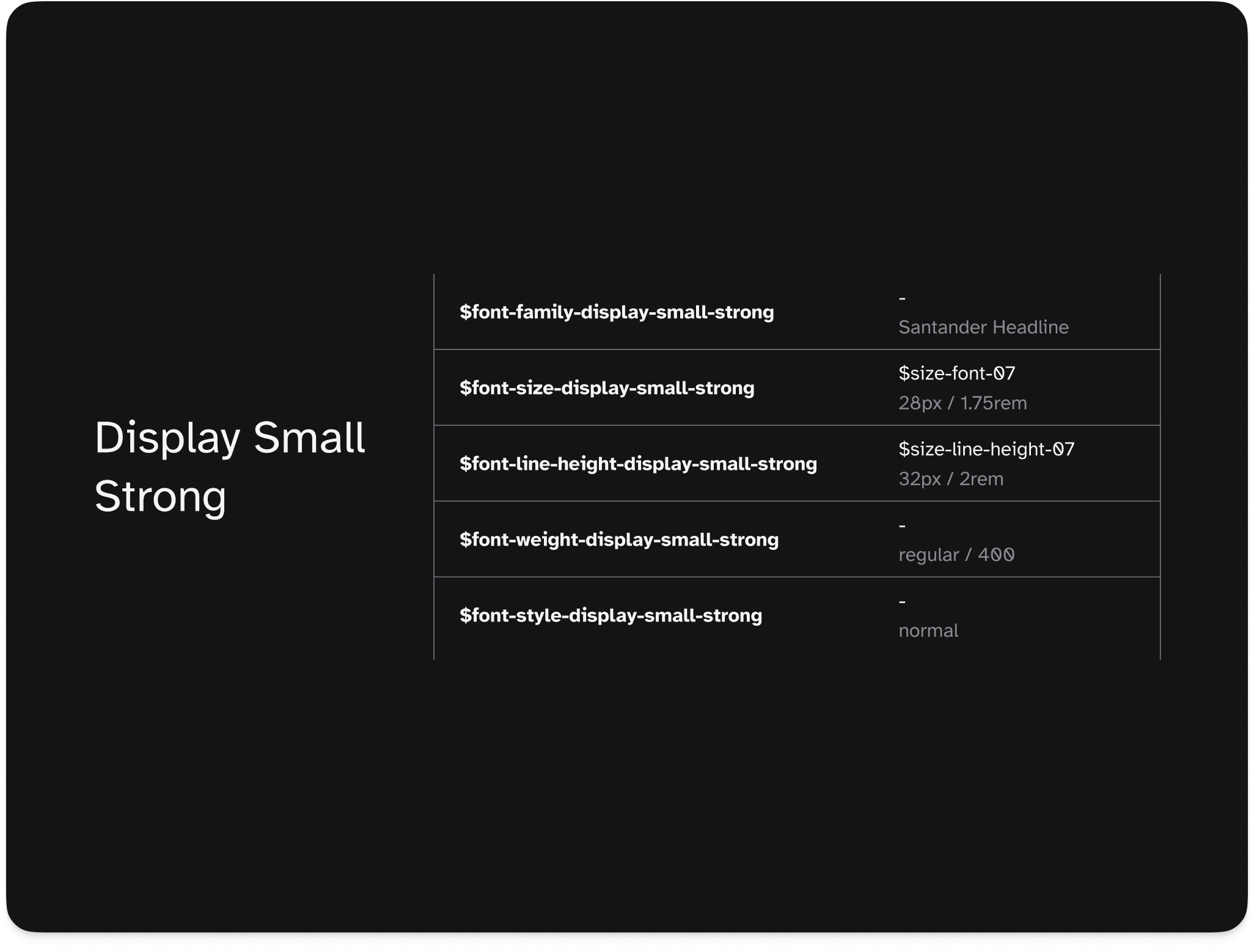The image size is (1254, 952).
Task: Click dash above normal value
Action: (x=902, y=602)
